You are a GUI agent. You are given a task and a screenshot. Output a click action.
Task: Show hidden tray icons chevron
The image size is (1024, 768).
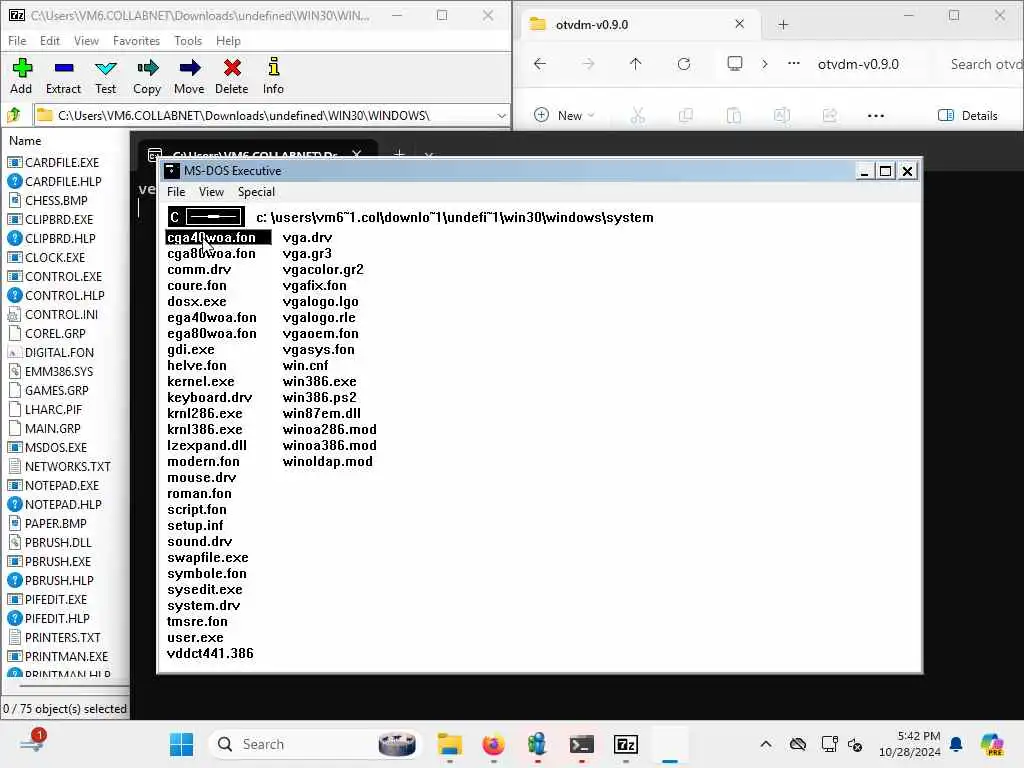766,744
